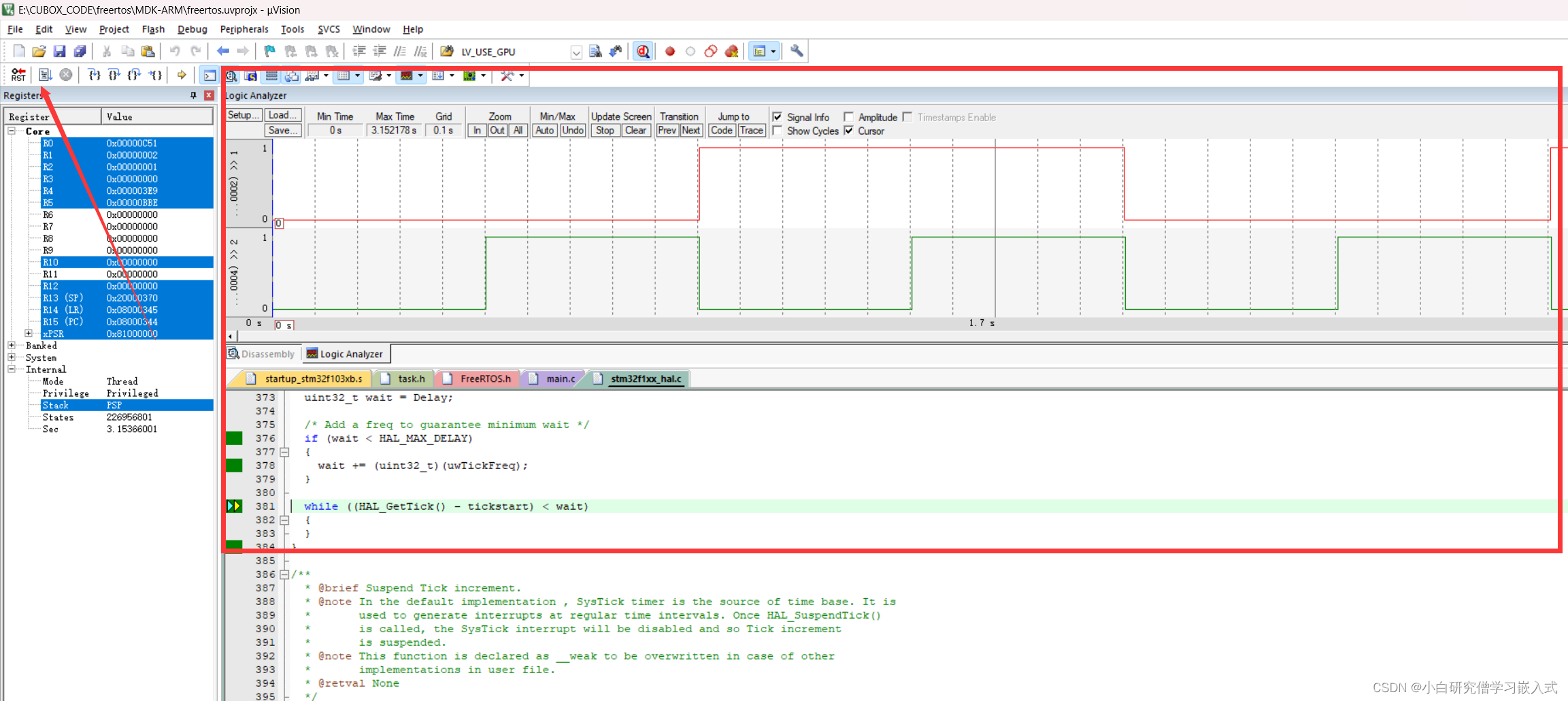Uncheck the Cursor checkbox

[848, 131]
